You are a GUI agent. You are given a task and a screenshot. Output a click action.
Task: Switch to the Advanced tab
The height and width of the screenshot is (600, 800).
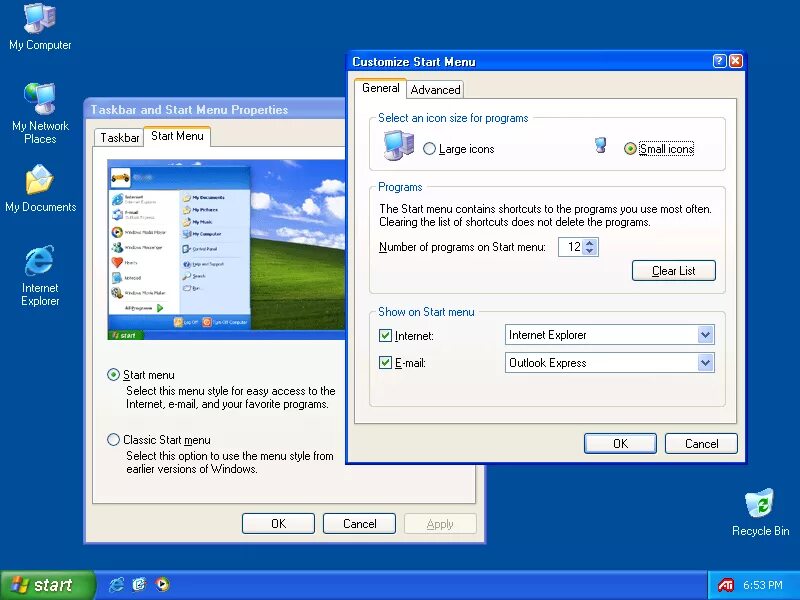pyautogui.click(x=435, y=89)
